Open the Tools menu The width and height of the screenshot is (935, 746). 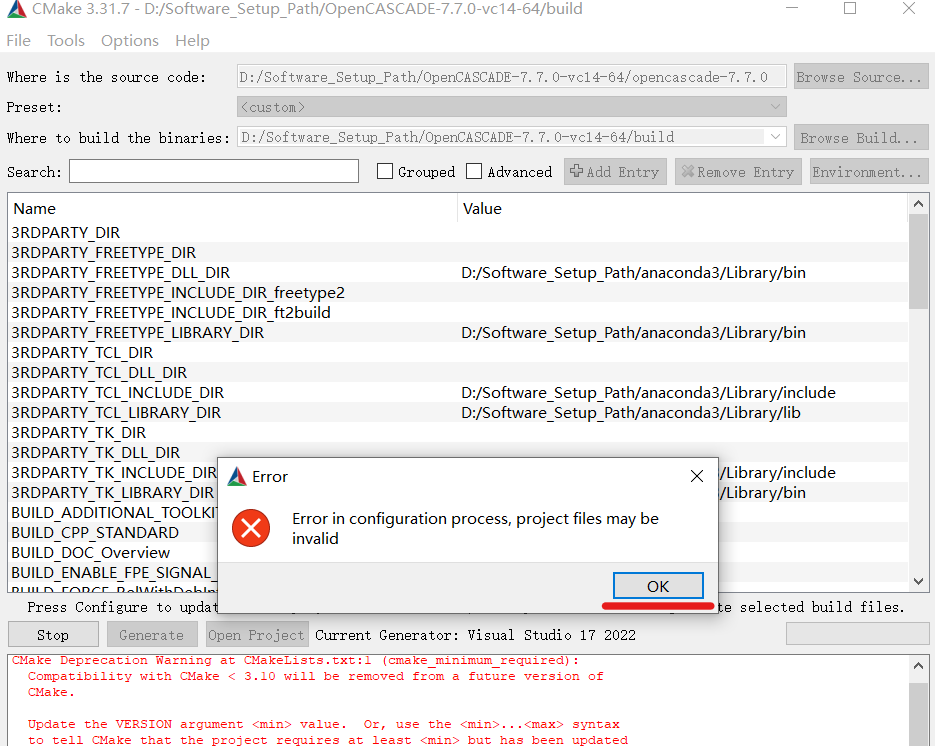(x=66, y=41)
